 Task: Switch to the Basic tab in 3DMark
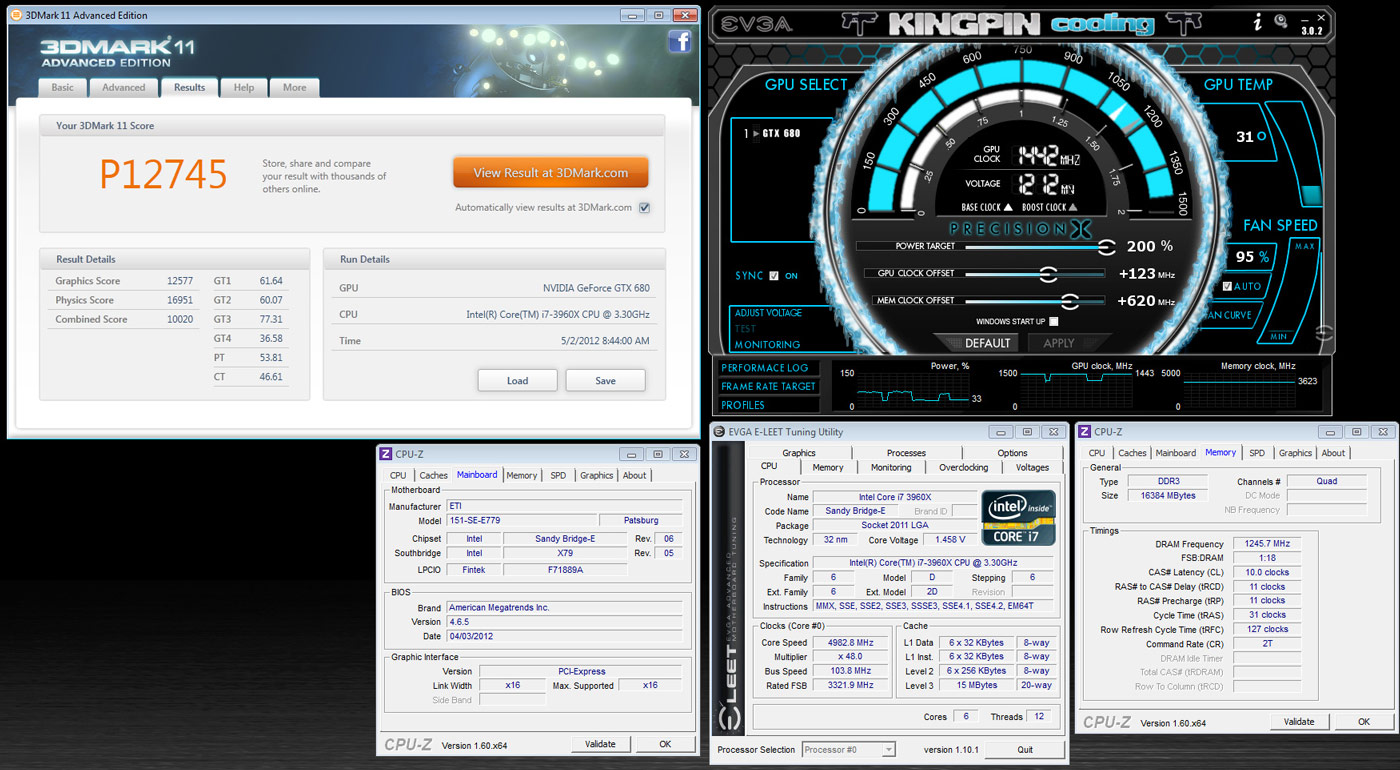pyautogui.click(x=63, y=88)
